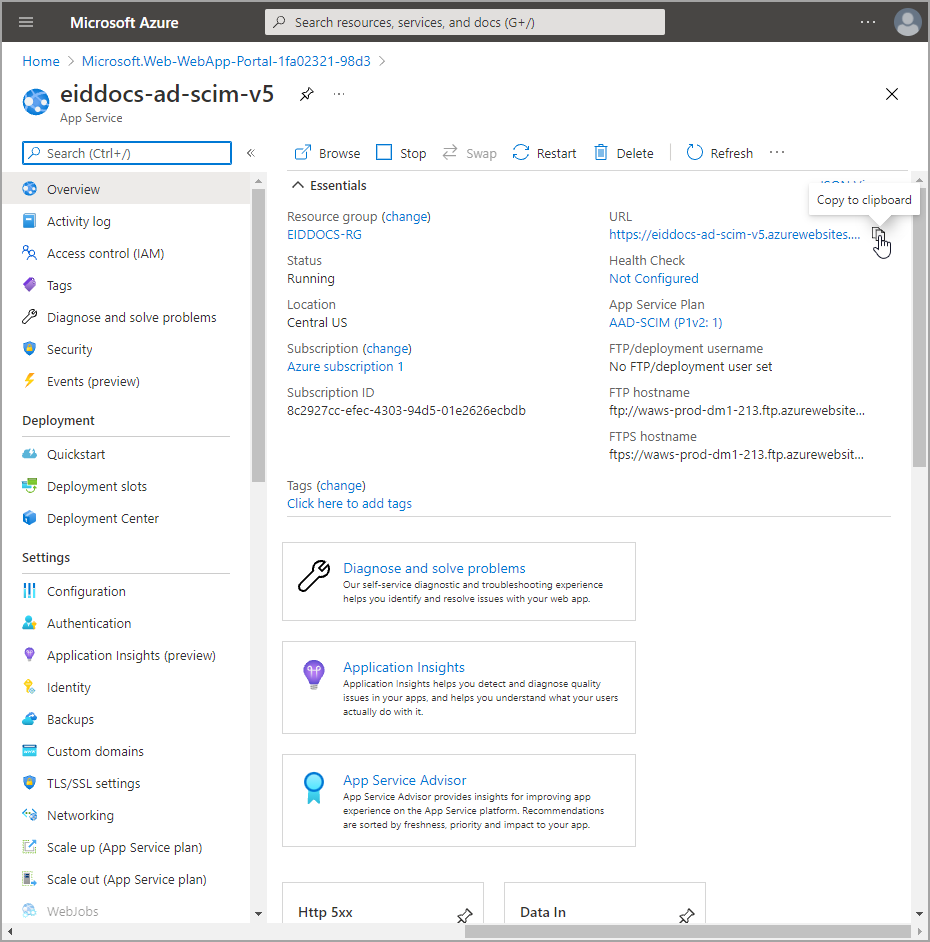930x942 pixels.
Task: Open Access control (IAM) menu item
Action: click(105, 253)
